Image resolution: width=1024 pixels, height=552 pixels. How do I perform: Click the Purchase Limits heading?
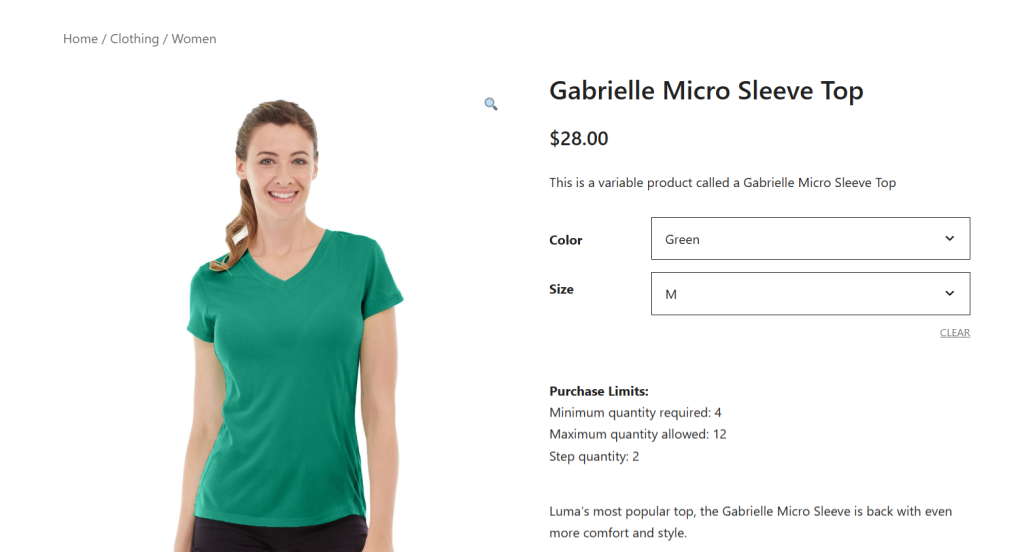[x=599, y=391]
